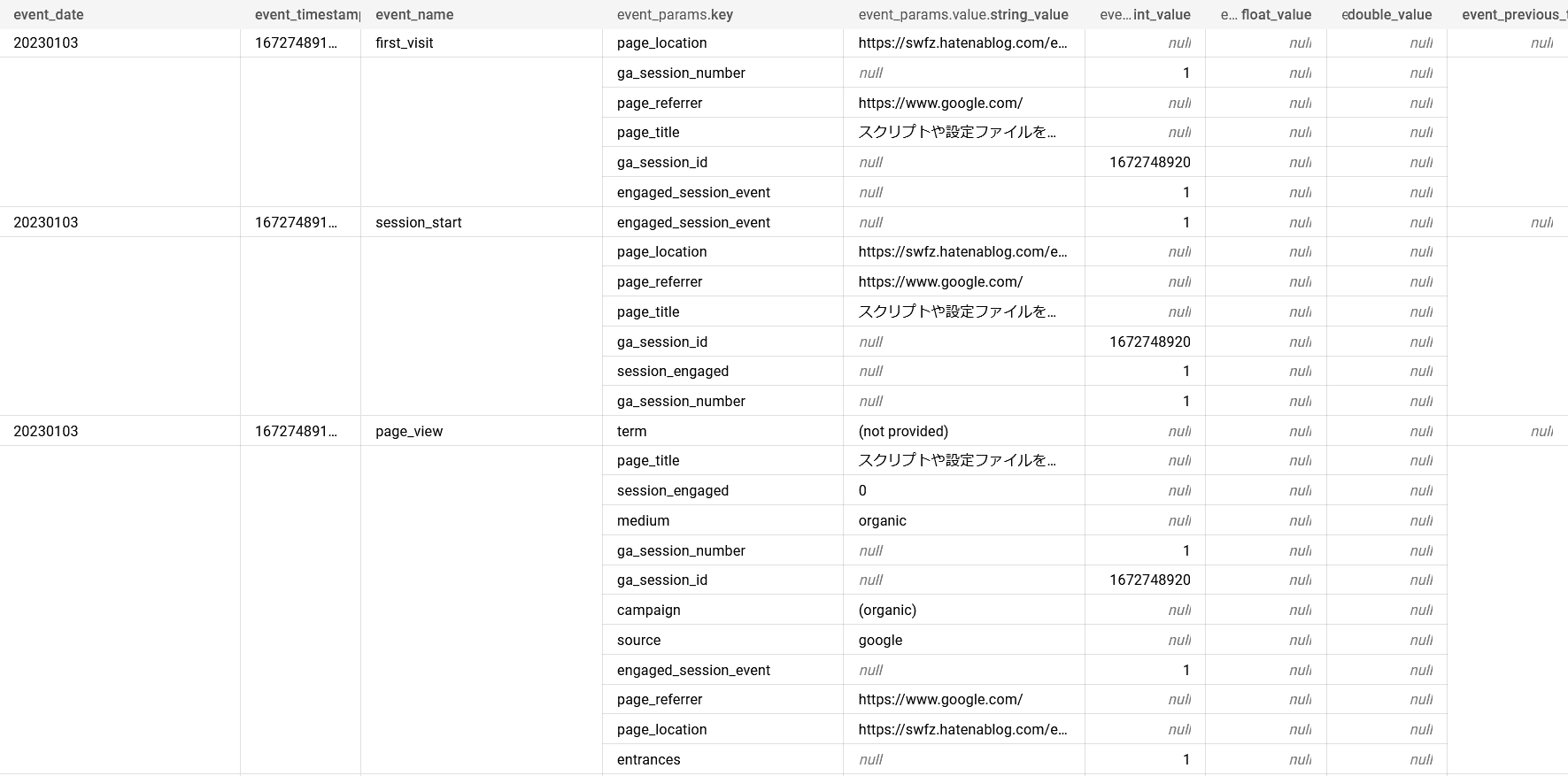Select the entrances parameter key cell
The height and width of the screenshot is (776, 1568).
click(x=649, y=760)
